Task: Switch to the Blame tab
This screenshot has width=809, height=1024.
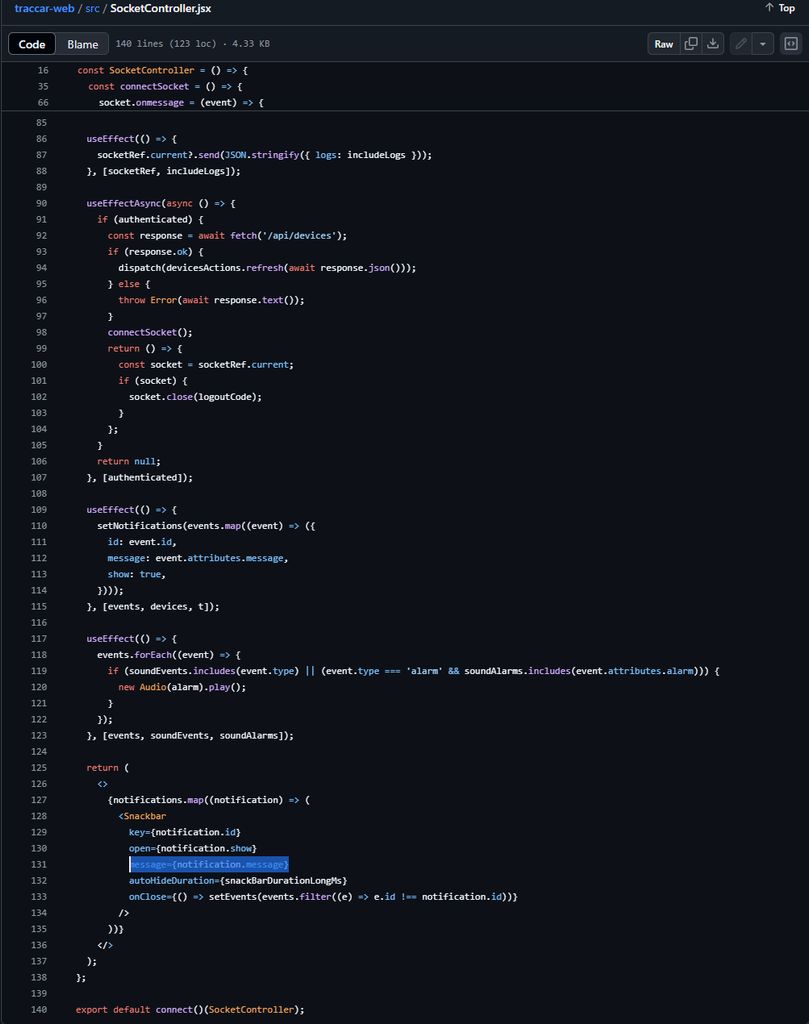Action: pos(83,44)
